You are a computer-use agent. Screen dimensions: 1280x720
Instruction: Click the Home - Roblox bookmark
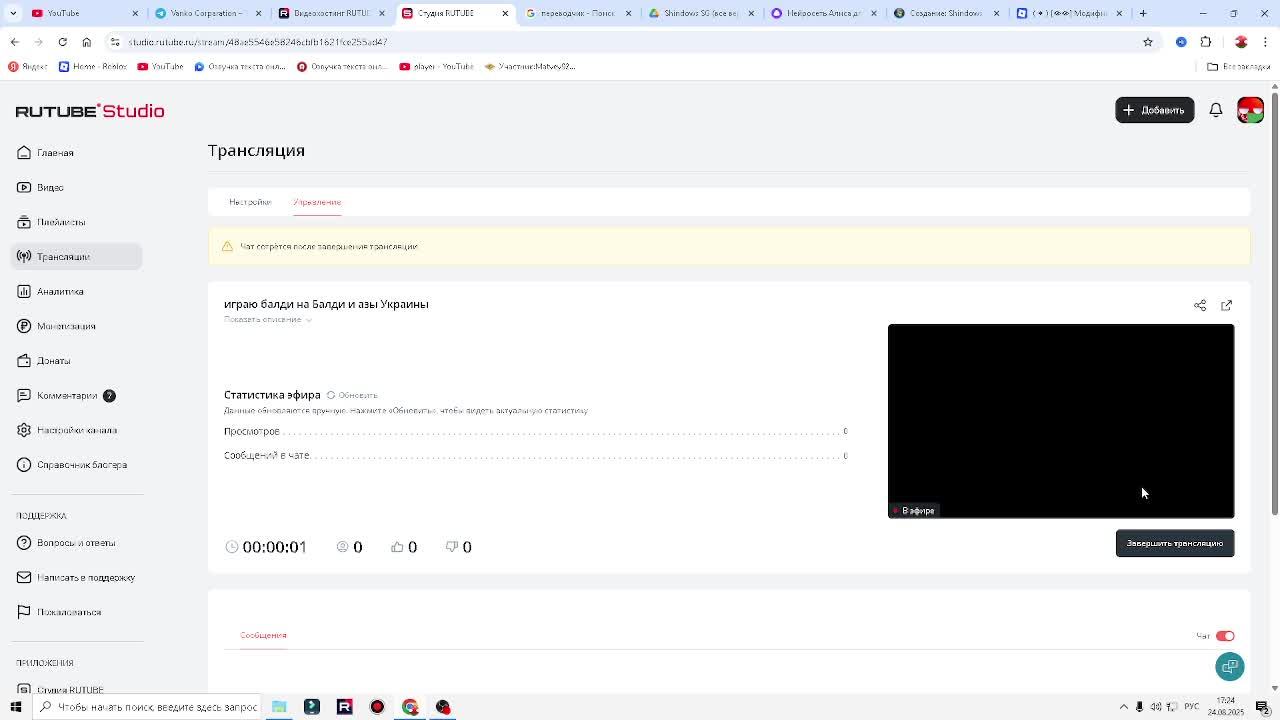coord(93,67)
